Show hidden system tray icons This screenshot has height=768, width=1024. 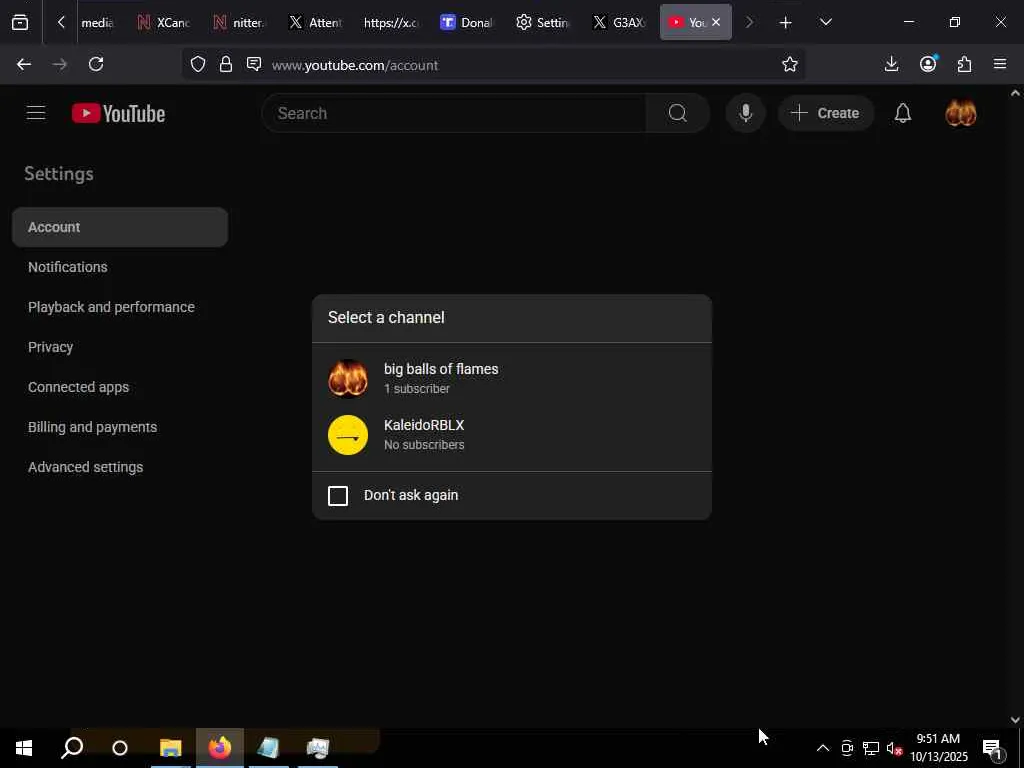click(823, 748)
